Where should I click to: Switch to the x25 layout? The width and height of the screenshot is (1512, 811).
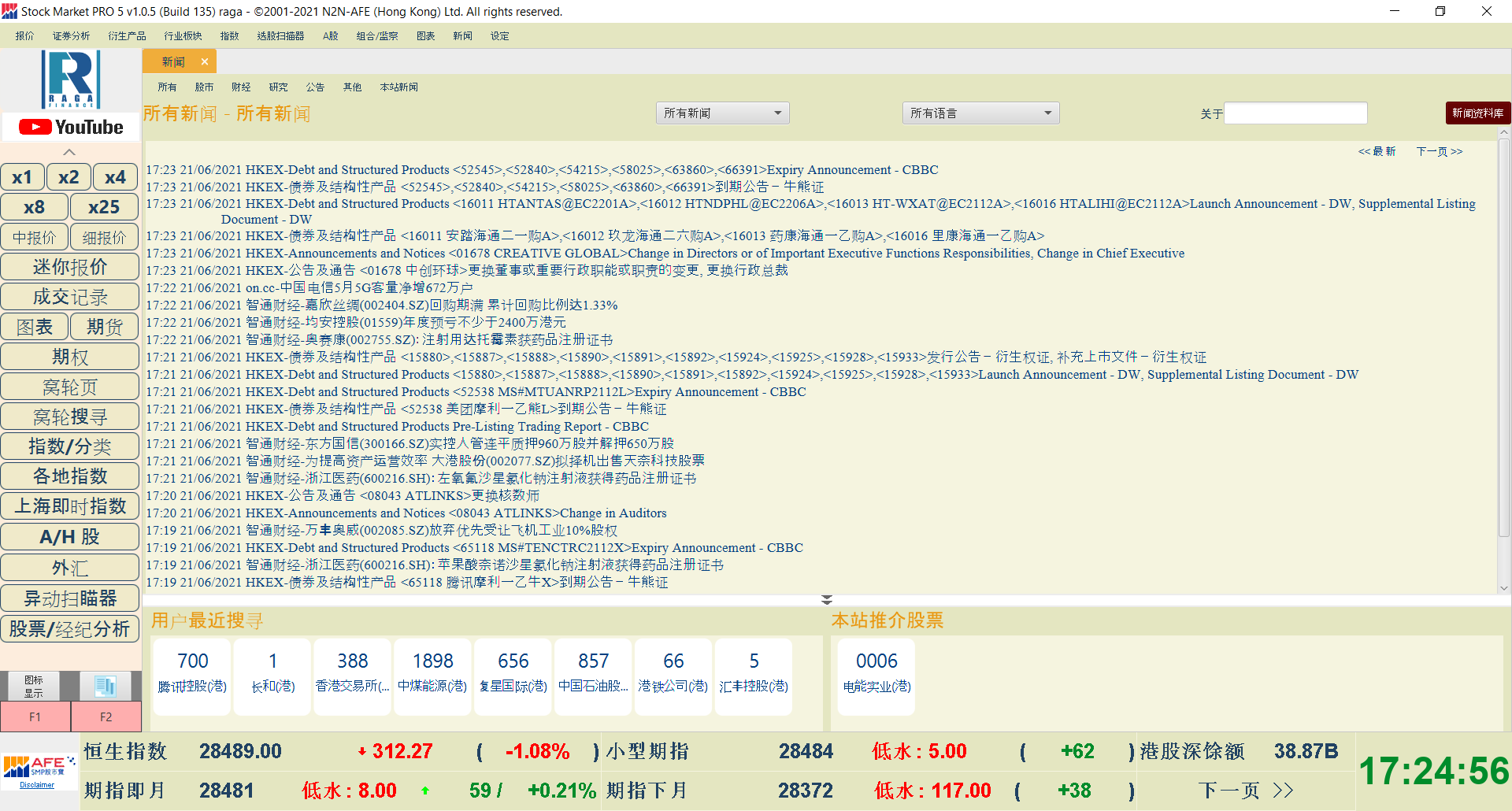[104, 207]
